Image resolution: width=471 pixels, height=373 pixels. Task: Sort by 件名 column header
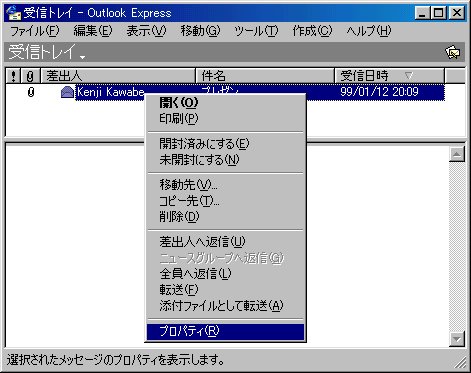coord(265,76)
